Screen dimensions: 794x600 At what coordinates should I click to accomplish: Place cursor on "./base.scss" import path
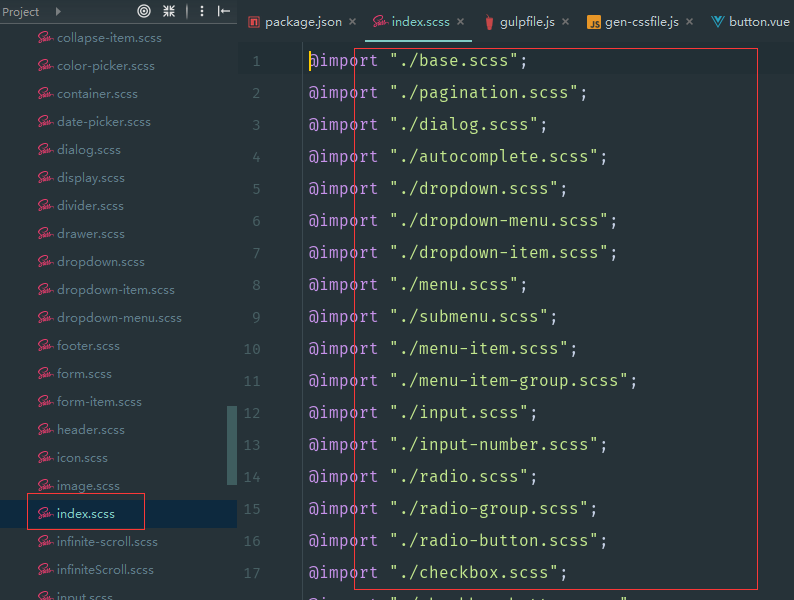tap(454, 61)
